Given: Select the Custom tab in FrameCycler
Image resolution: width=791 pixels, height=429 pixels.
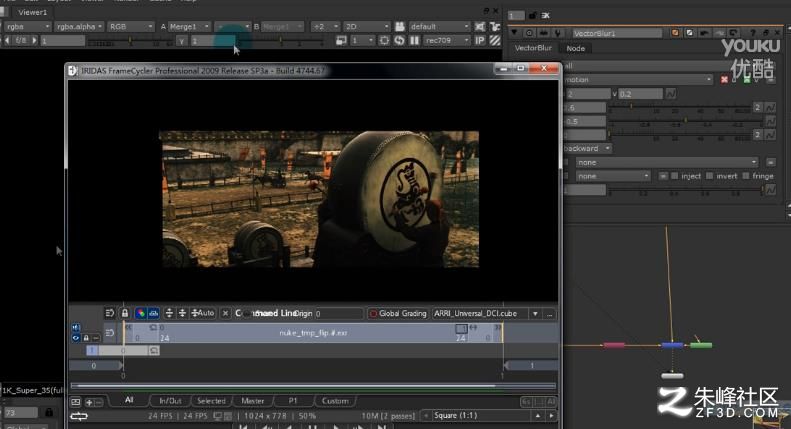Looking at the screenshot, I should 335,401.
